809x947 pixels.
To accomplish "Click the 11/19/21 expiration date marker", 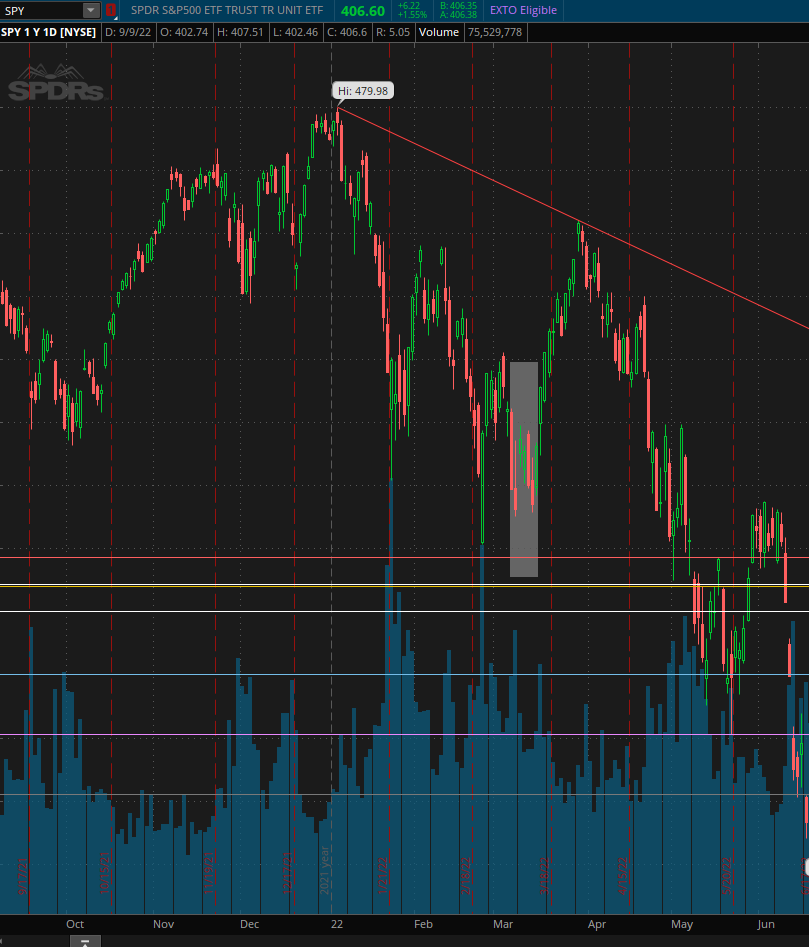I will tap(209, 873).
